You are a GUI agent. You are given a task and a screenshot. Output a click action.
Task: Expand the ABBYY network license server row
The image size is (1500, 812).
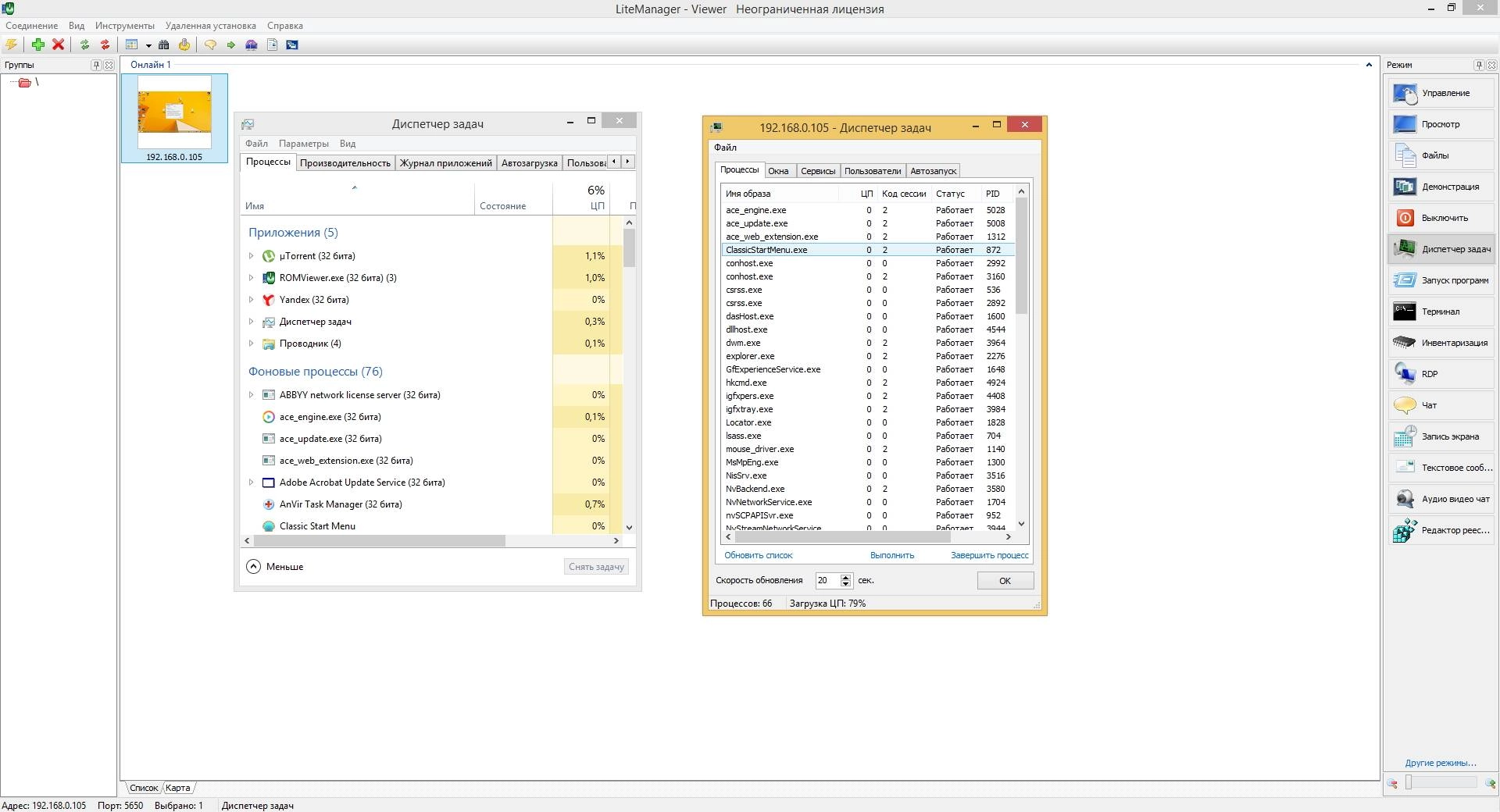tap(251, 395)
